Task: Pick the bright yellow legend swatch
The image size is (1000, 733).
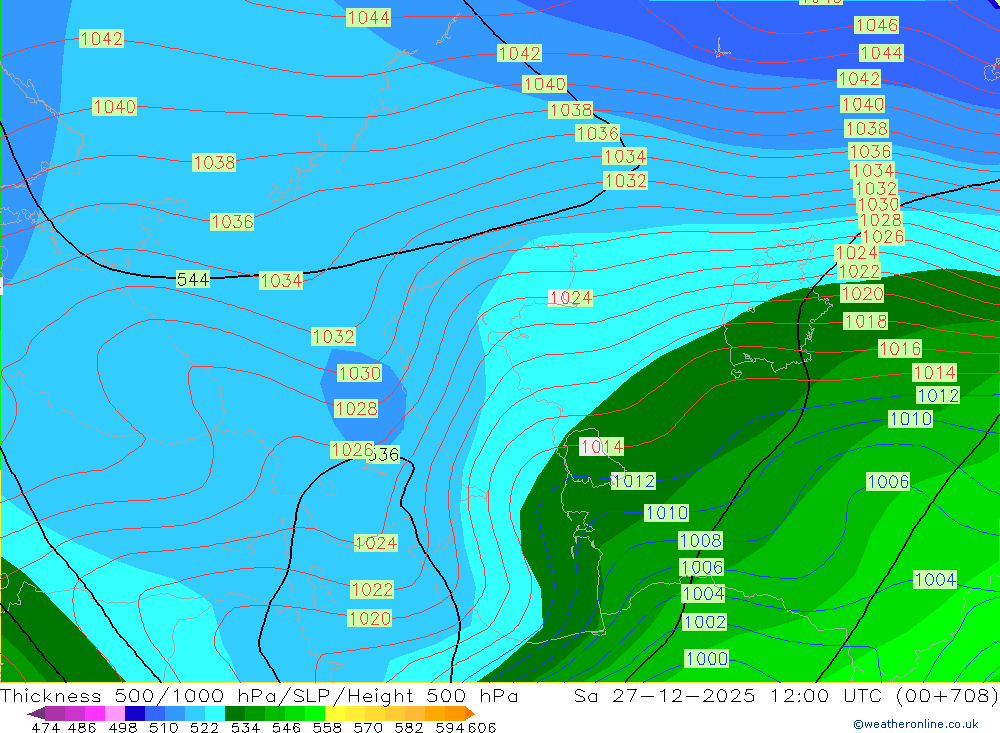Action: click(335, 713)
